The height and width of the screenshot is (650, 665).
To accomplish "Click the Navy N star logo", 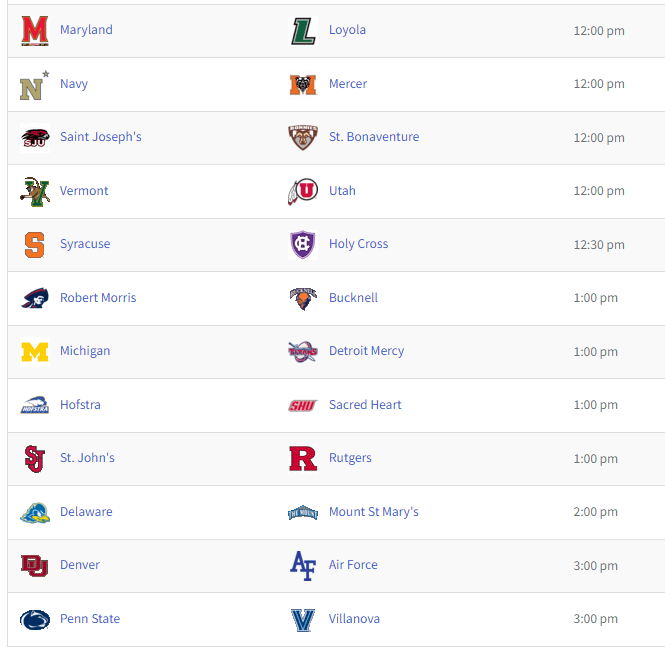I will [35, 85].
